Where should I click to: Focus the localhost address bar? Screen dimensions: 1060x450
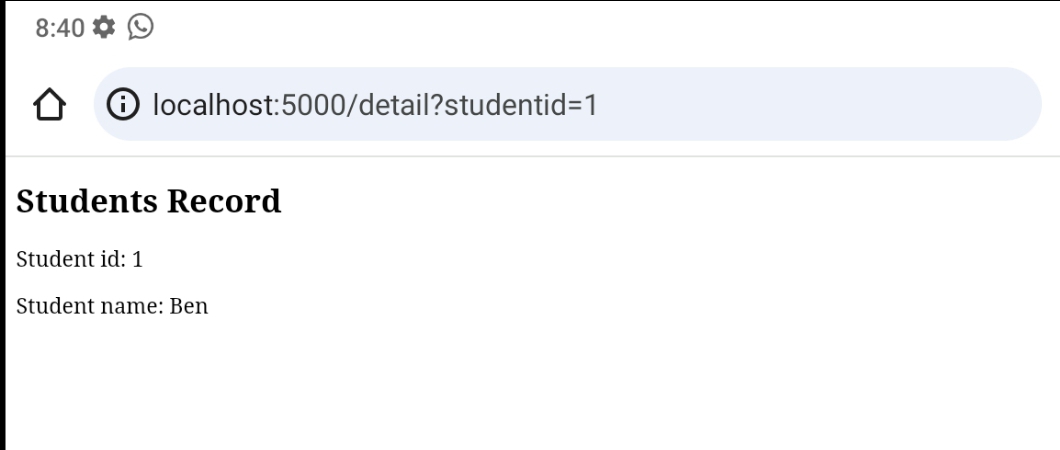(x=567, y=104)
